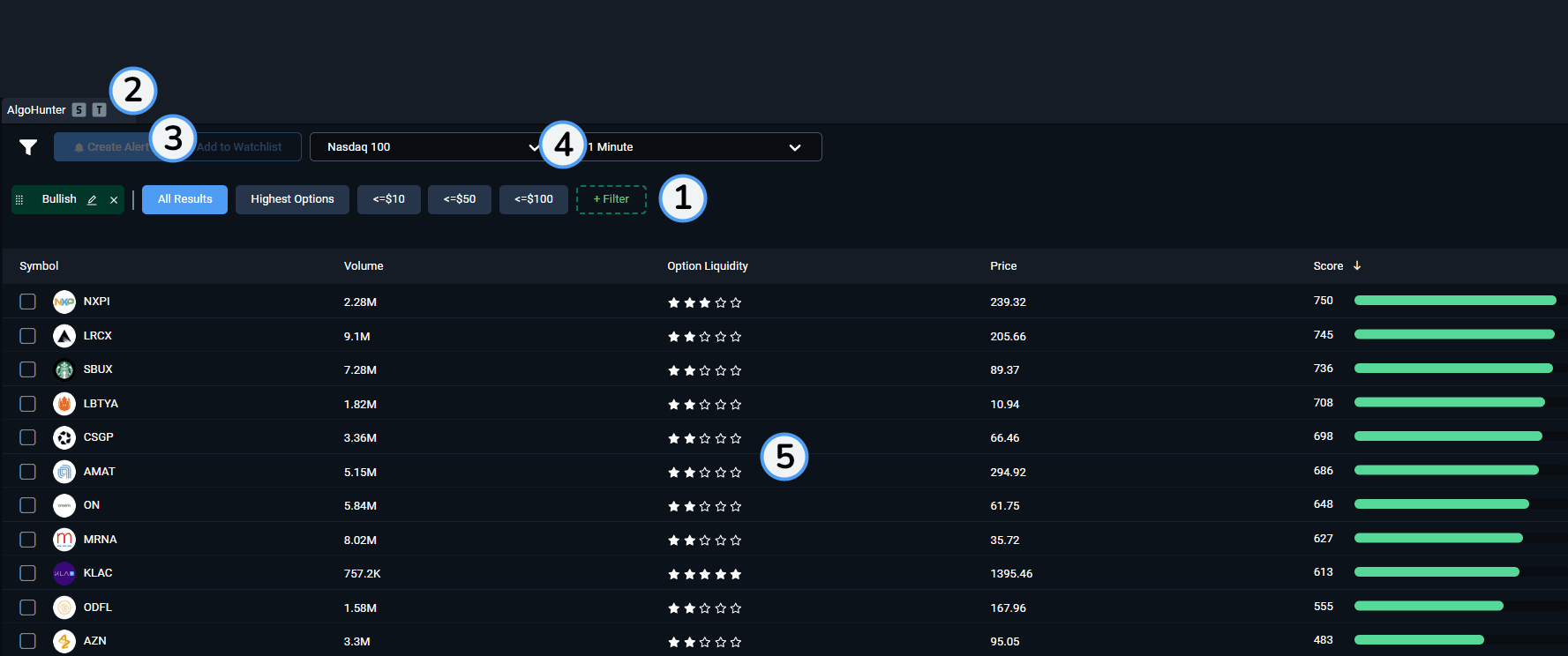Image resolution: width=1568 pixels, height=656 pixels.
Task: Click the SBUX volume 7.28M
Action: (360, 370)
